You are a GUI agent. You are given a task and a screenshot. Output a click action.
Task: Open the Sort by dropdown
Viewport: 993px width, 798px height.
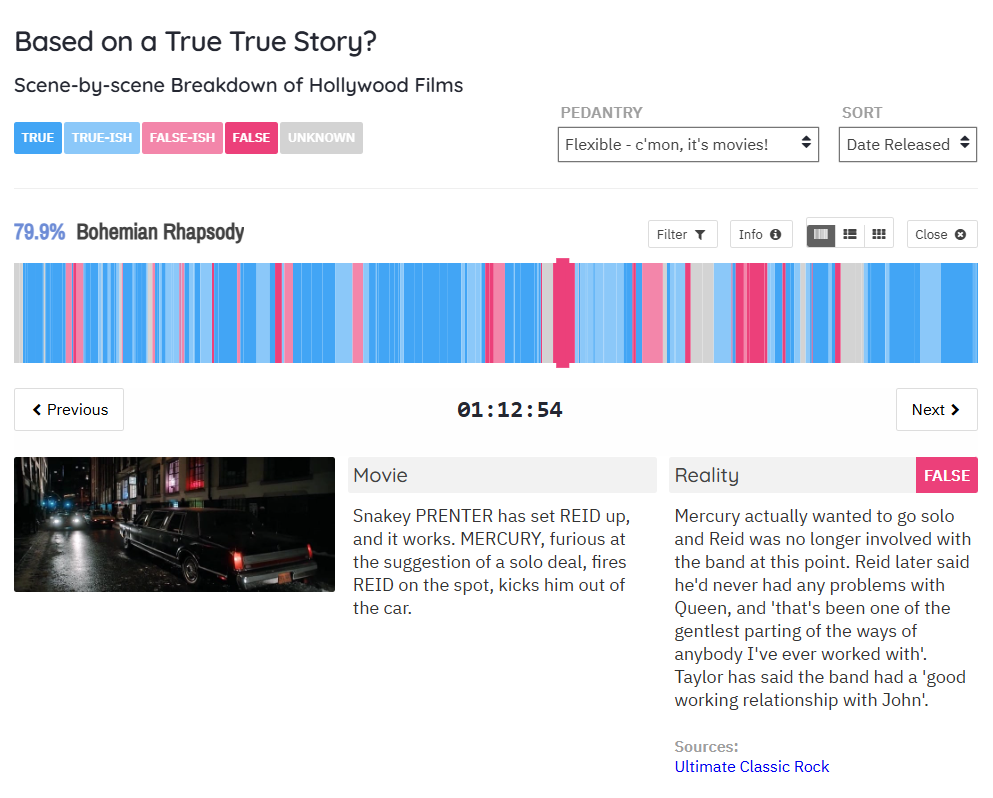907,144
